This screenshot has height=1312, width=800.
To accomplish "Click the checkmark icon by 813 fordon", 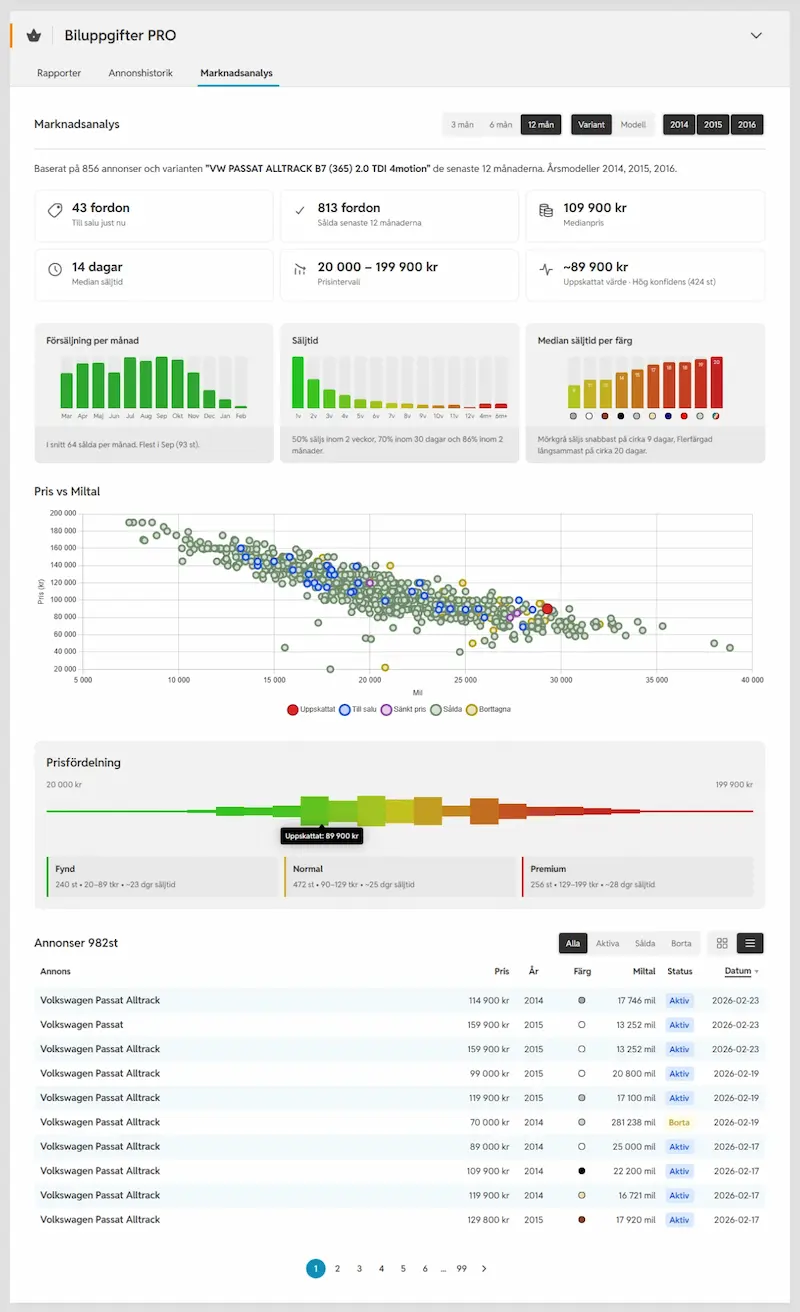I will [300, 211].
